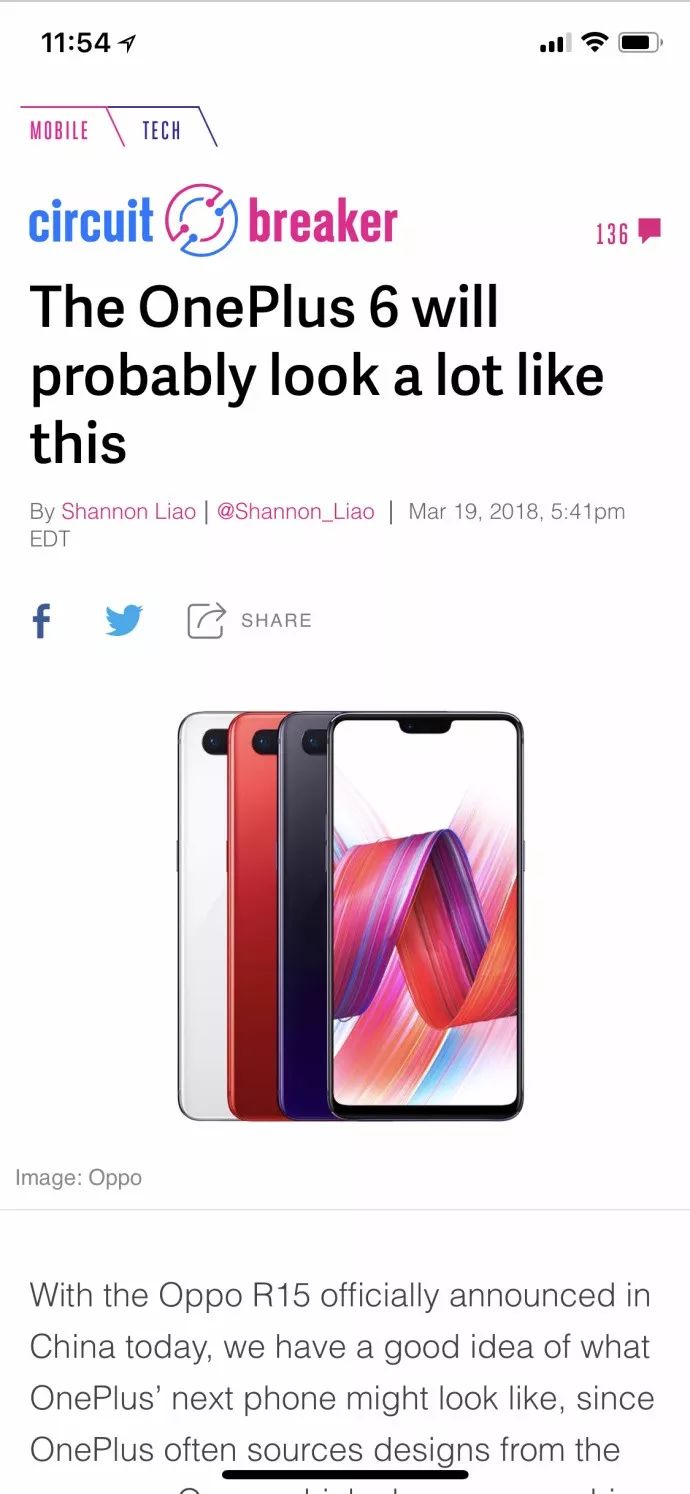Tap the Circuit Breaker circular logo icon
The image size is (690, 1494).
click(200, 222)
